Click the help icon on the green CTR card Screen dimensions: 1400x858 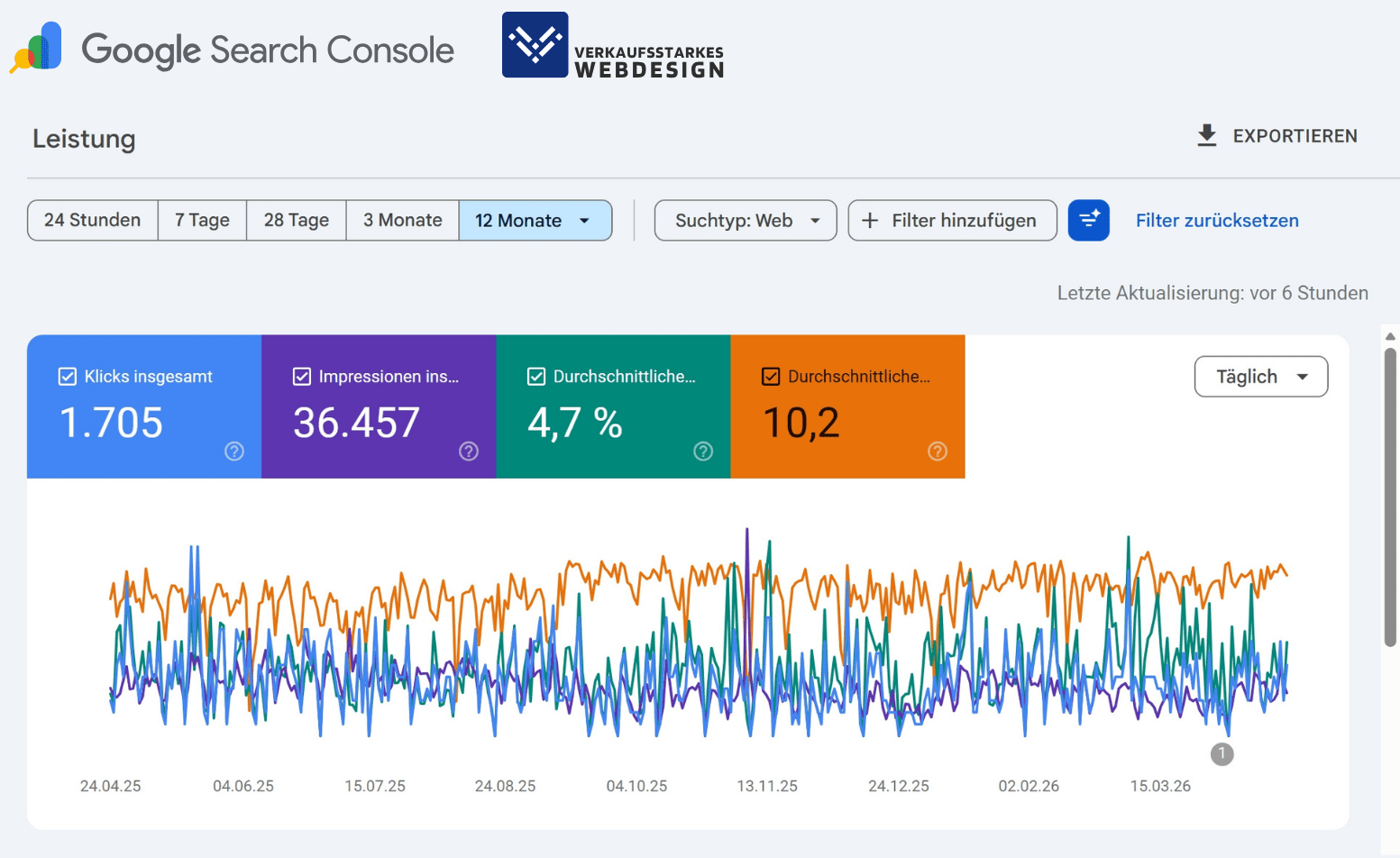click(702, 452)
